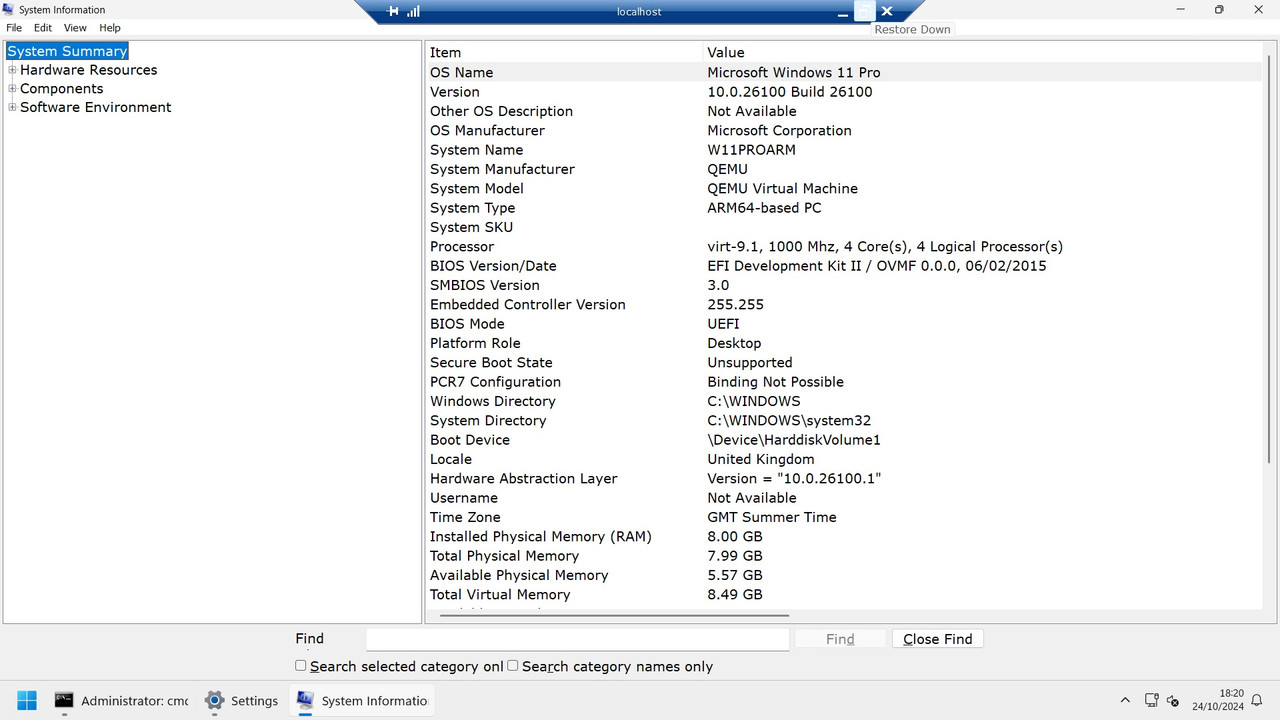Select Software Environment category
Screen dimensions: 1280x720
(96, 107)
